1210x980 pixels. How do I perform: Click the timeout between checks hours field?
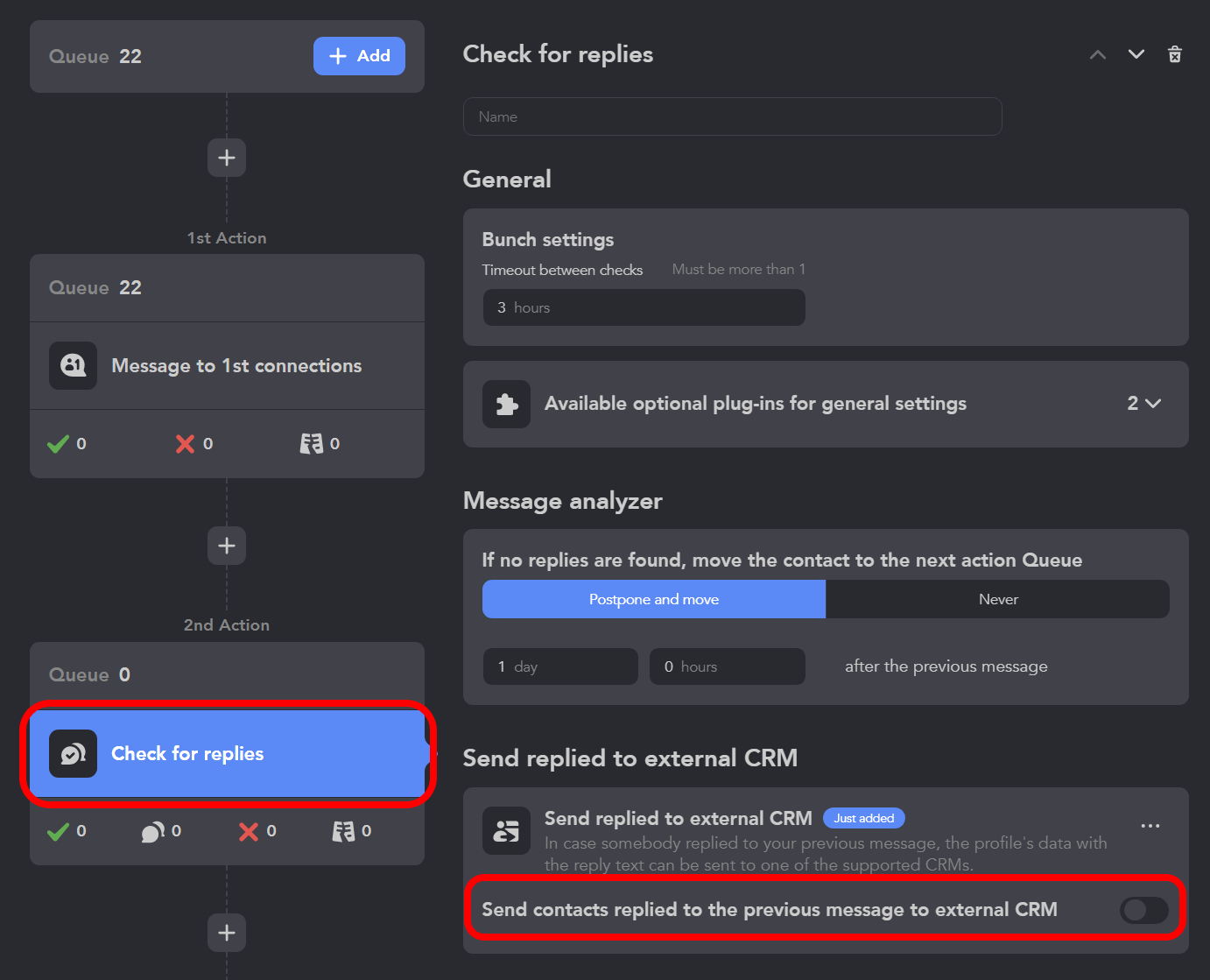pos(644,307)
